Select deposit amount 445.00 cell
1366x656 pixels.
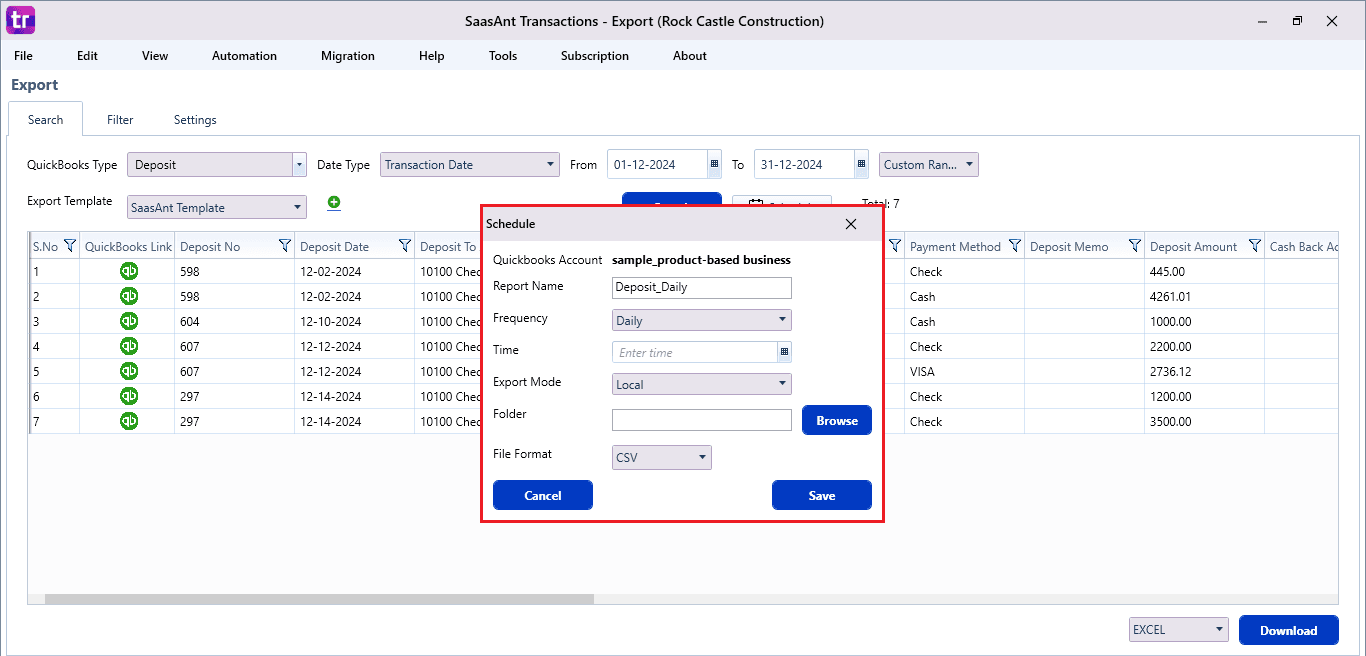click(x=1204, y=272)
